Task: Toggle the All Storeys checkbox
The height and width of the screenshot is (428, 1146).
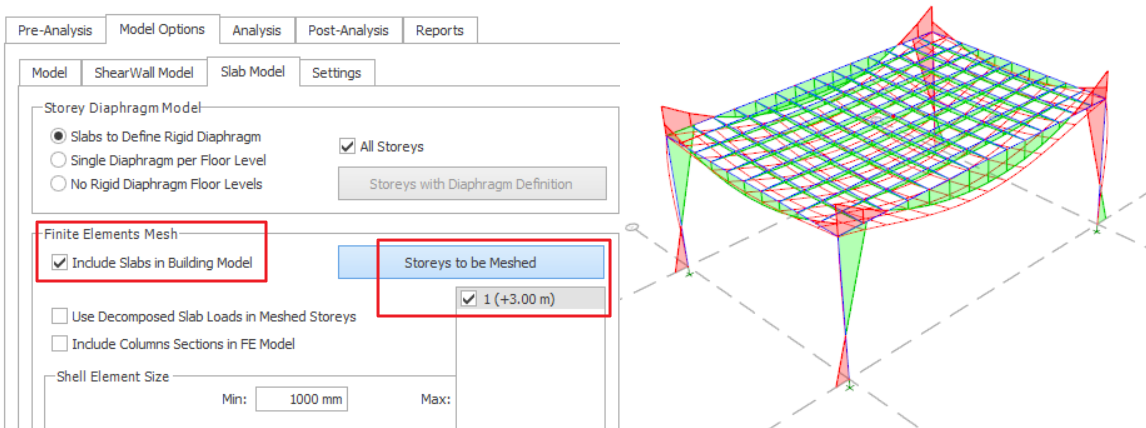Action: click(x=348, y=146)
